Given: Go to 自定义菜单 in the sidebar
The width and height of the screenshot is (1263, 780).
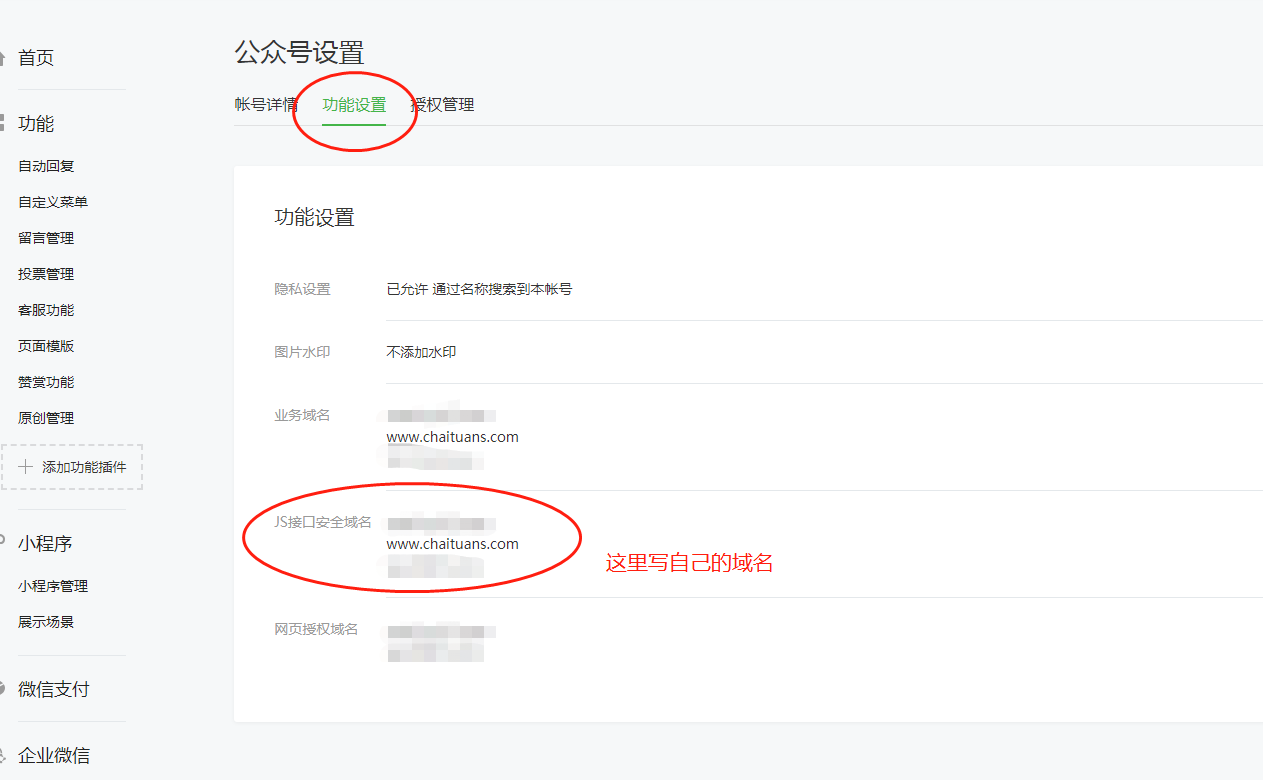Looking at the screenshot, I should pyautogui.click(x=53, y=202).
